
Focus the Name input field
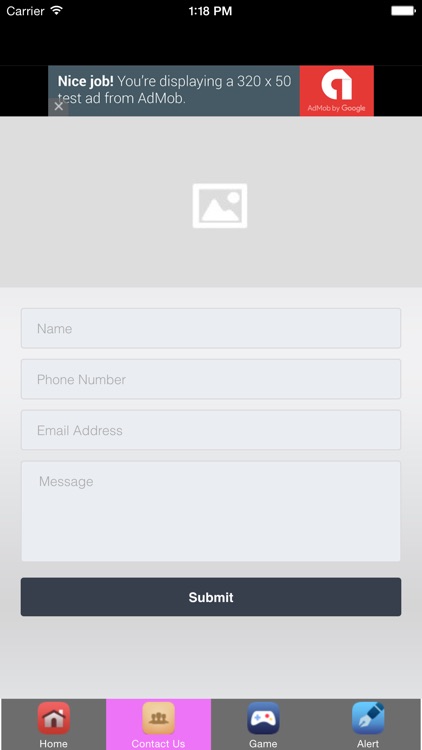(x=211, y=328)
